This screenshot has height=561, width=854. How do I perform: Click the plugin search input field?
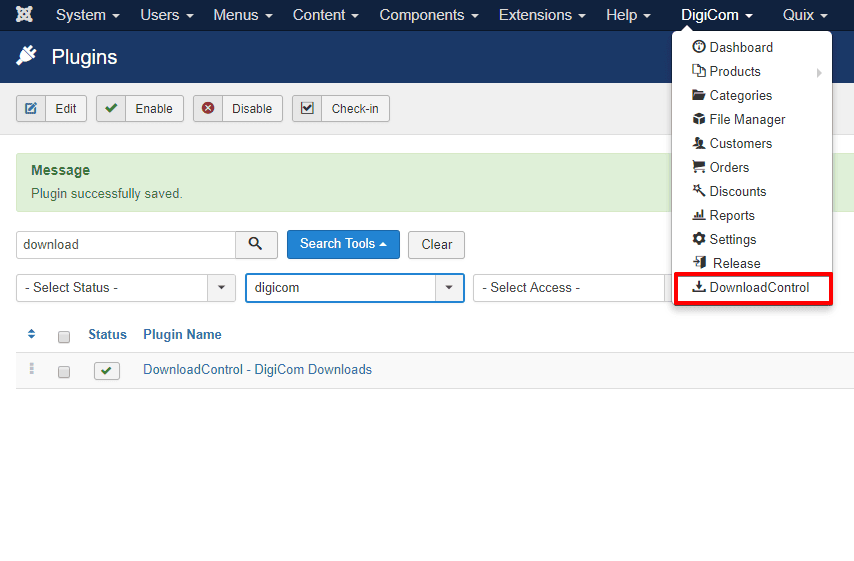pos(126,244)
